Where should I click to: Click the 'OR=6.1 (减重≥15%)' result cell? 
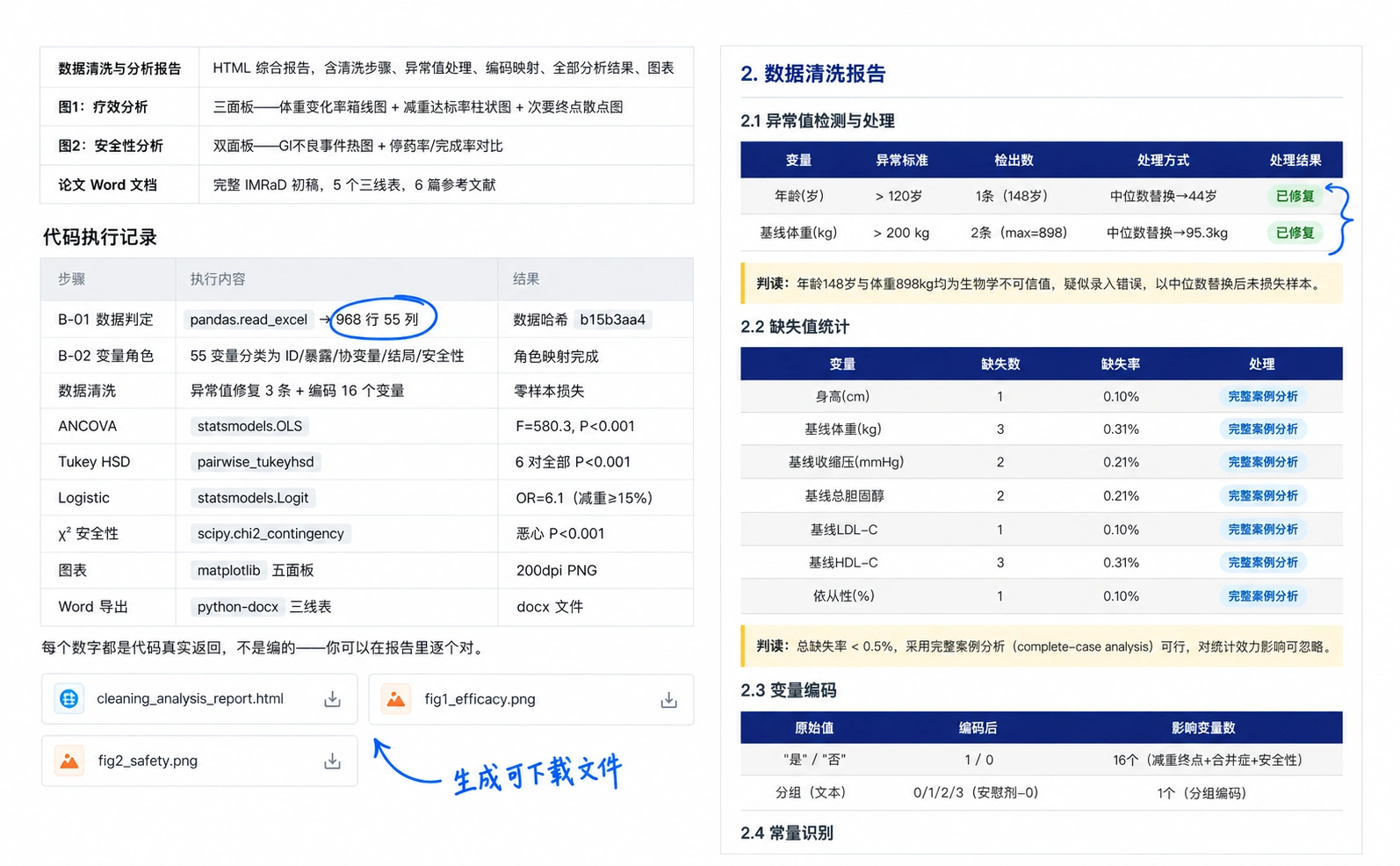click(x=584, y=498)
